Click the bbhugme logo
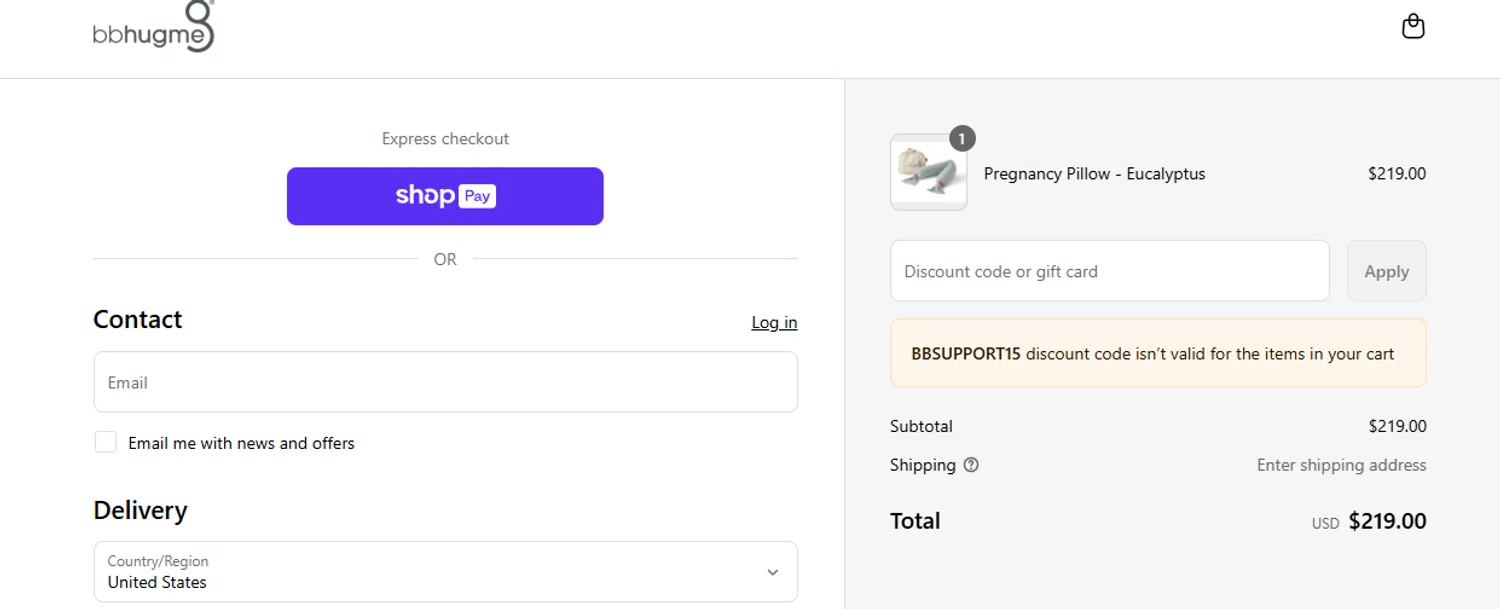Image resolution: width=1500 pixels, height=609 pixels. coord(154,27)
